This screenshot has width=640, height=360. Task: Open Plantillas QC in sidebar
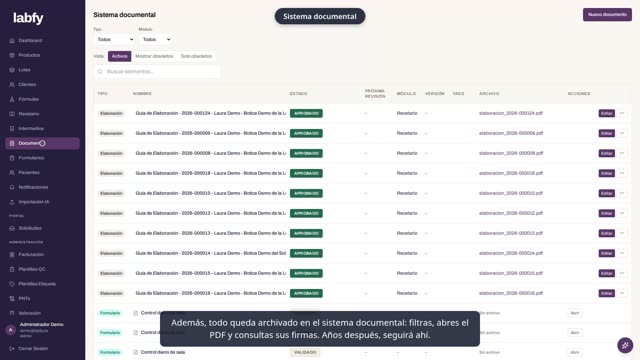[32, 269]
